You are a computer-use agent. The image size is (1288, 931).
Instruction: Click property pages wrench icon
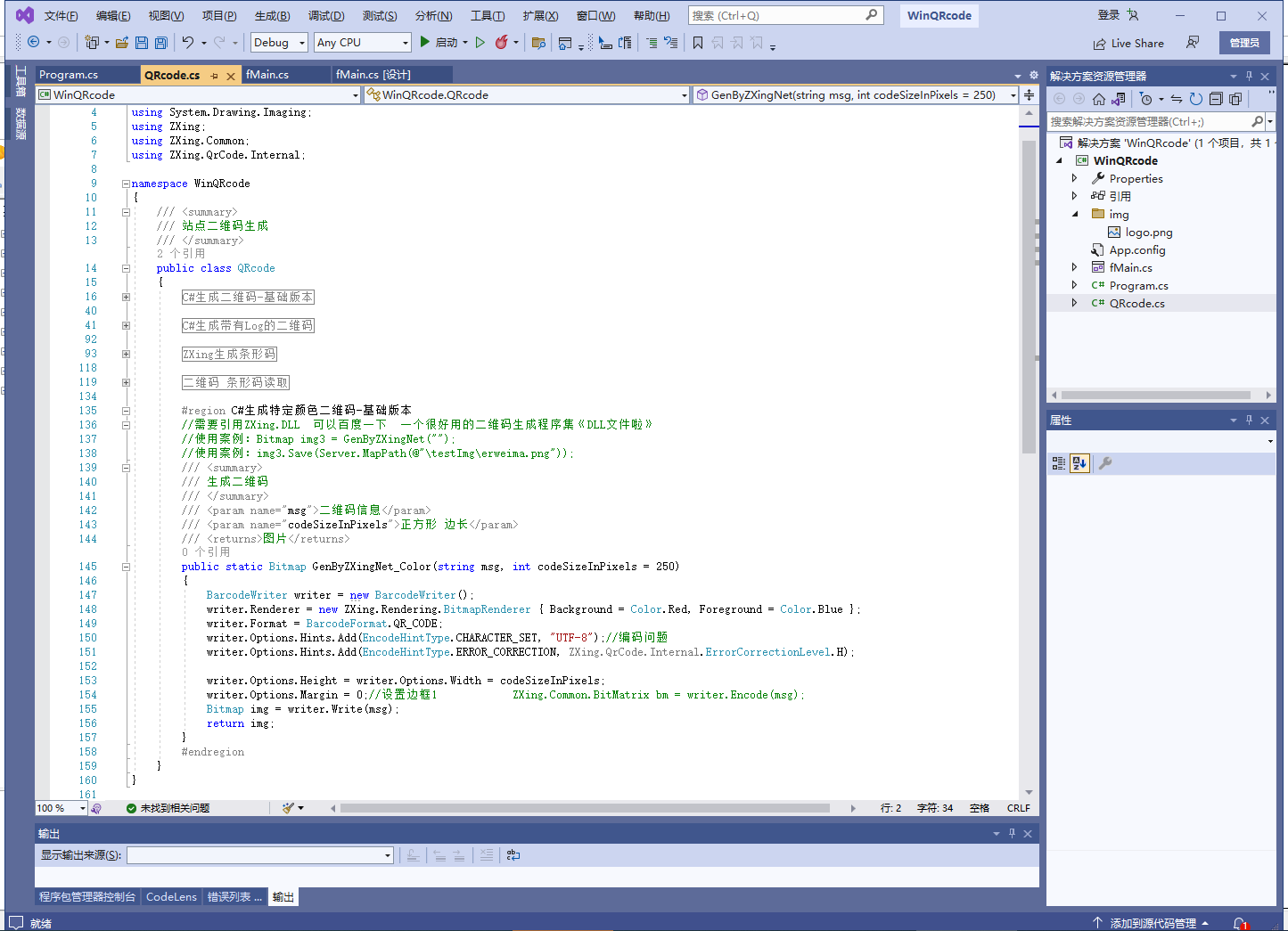[x=1105, y=463]
